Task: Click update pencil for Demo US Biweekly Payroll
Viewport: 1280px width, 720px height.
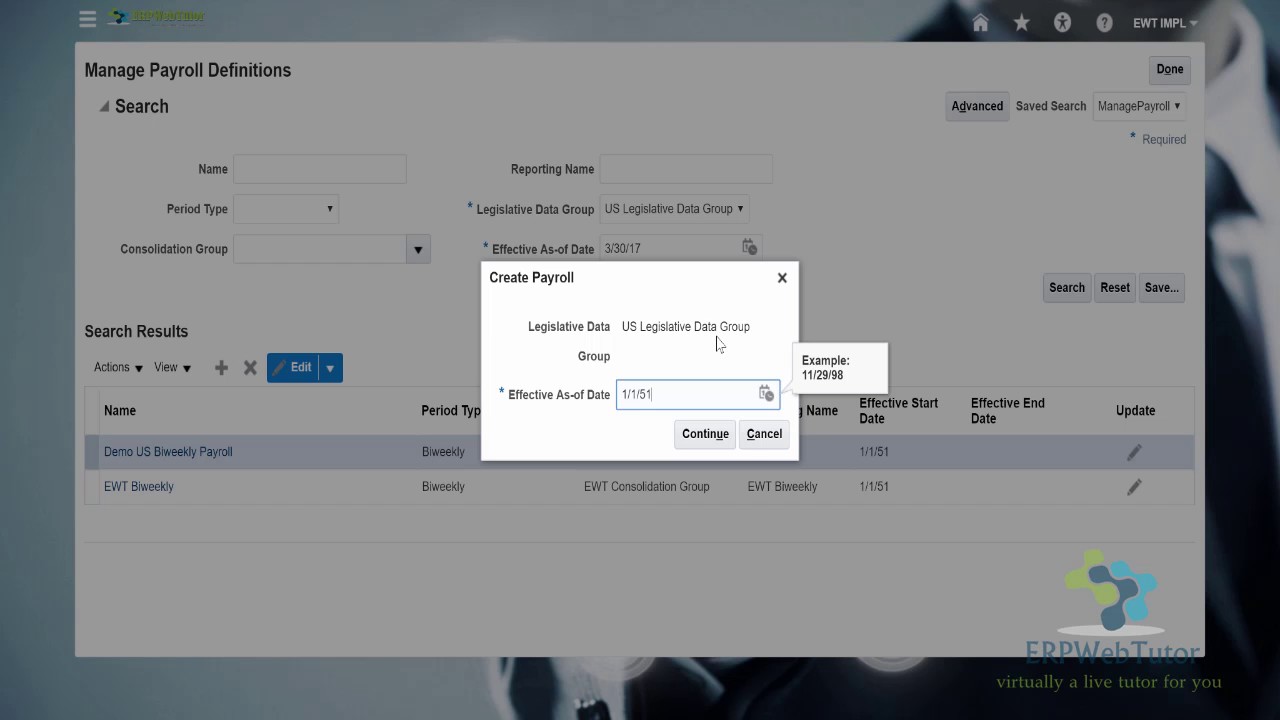Action: (1134, 453)
